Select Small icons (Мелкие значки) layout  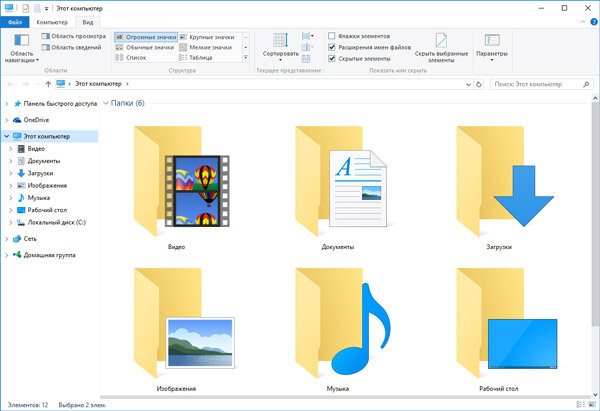click(206, 47)
